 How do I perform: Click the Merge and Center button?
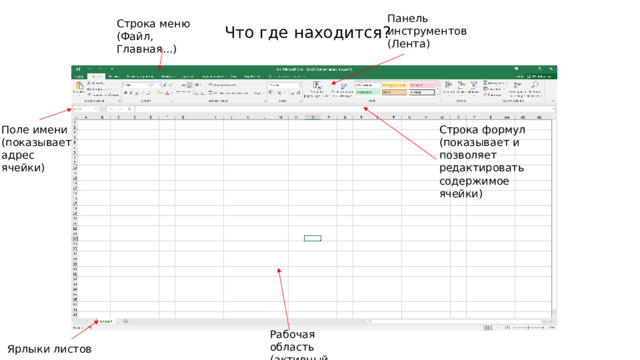tap(235, 93)
